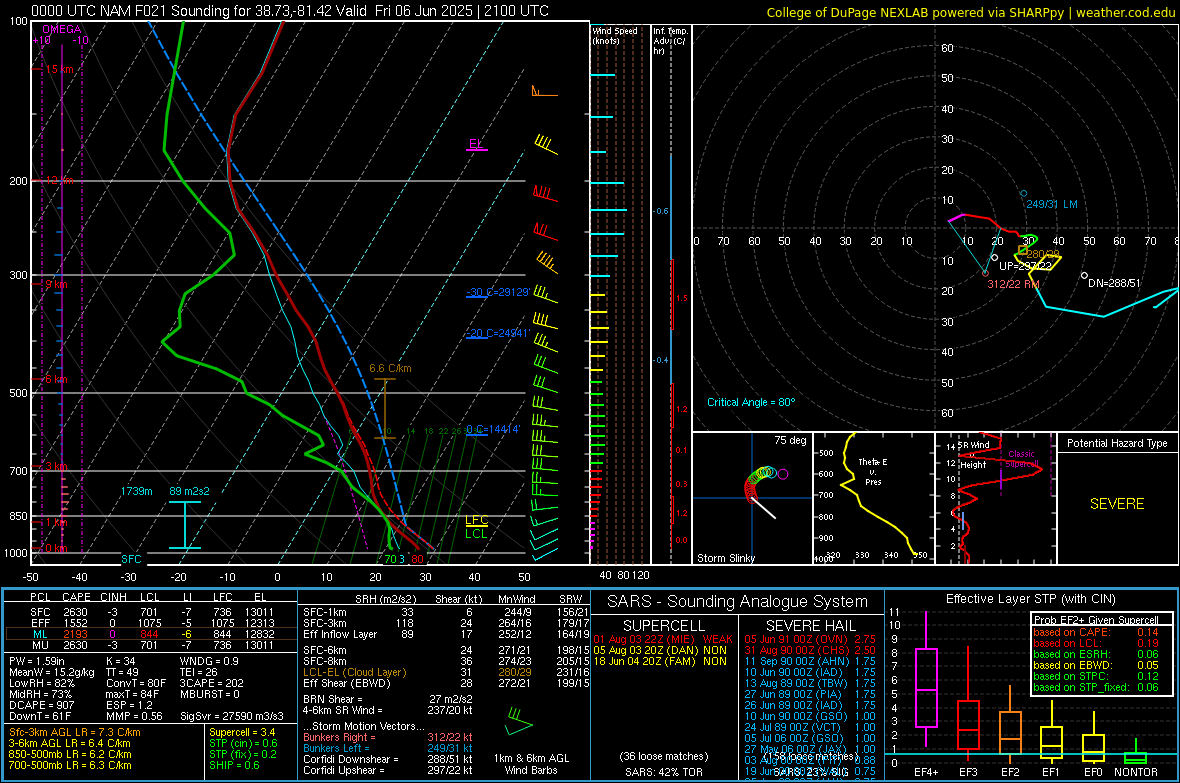Click the Theta-E v. Pres label
This screenshot has height=783, width=1180.
coord(873,471)
